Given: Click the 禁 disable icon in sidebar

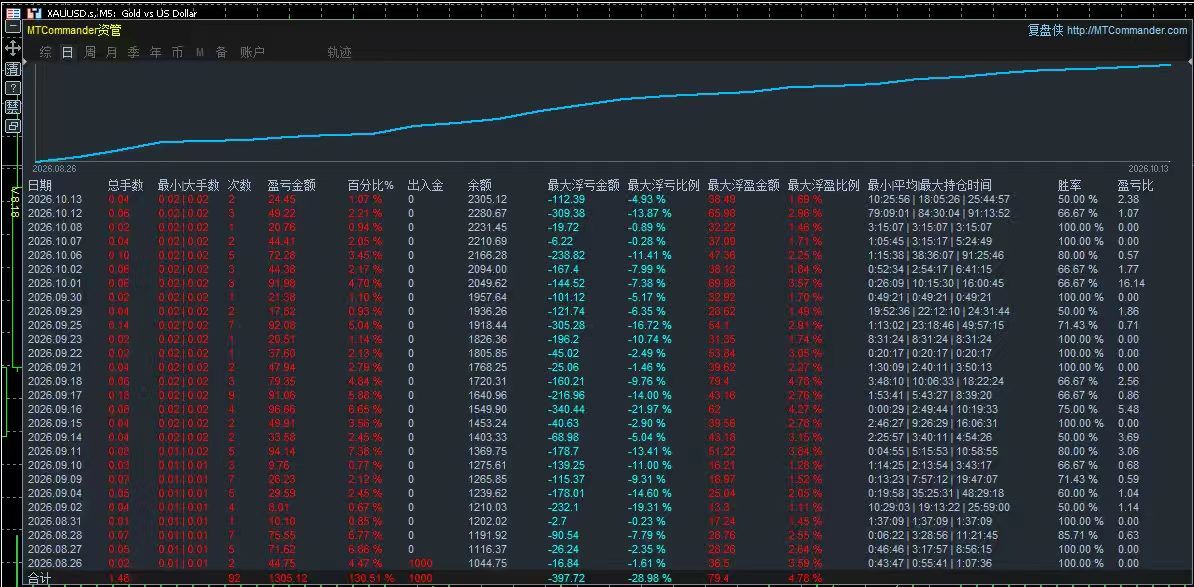Looking at the screenshot, I should pos(13,107).
